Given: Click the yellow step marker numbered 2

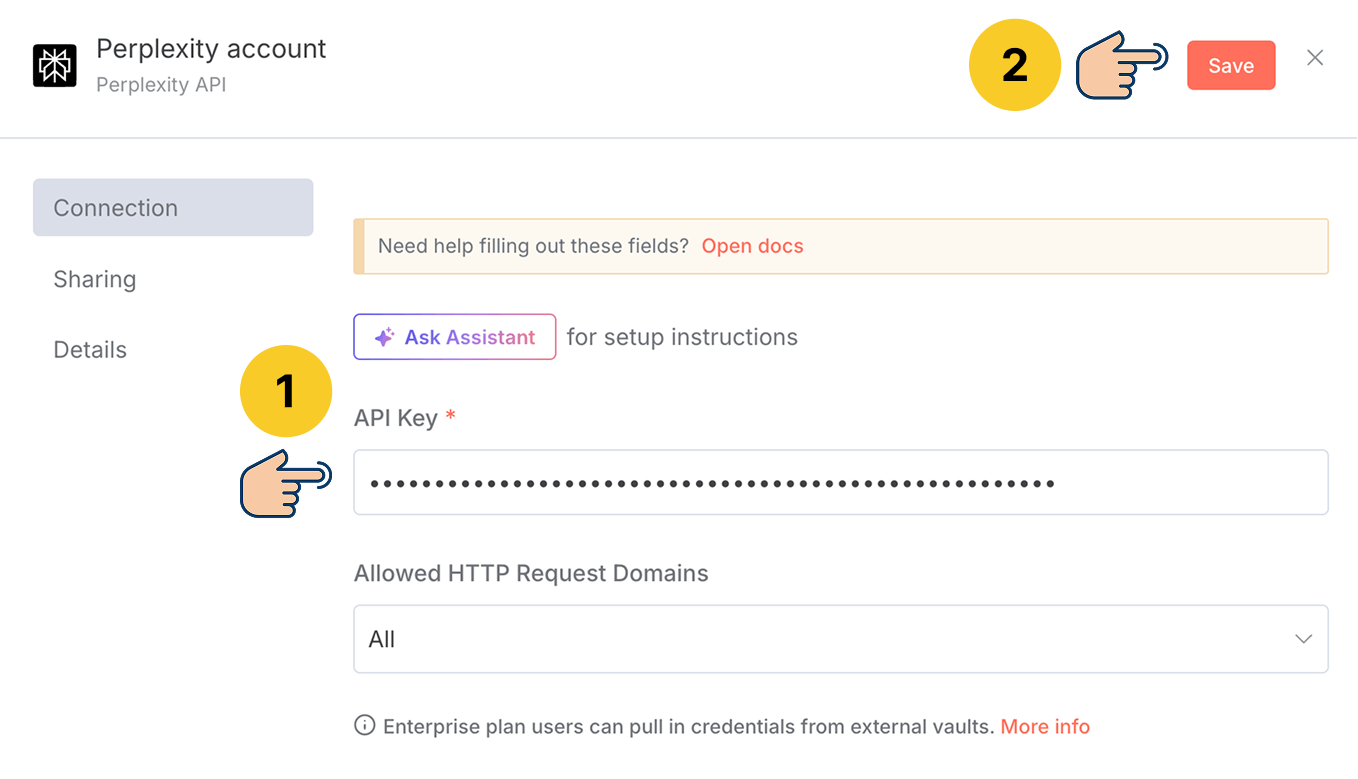Looking at the screenshot, I should coord(1015,64).
